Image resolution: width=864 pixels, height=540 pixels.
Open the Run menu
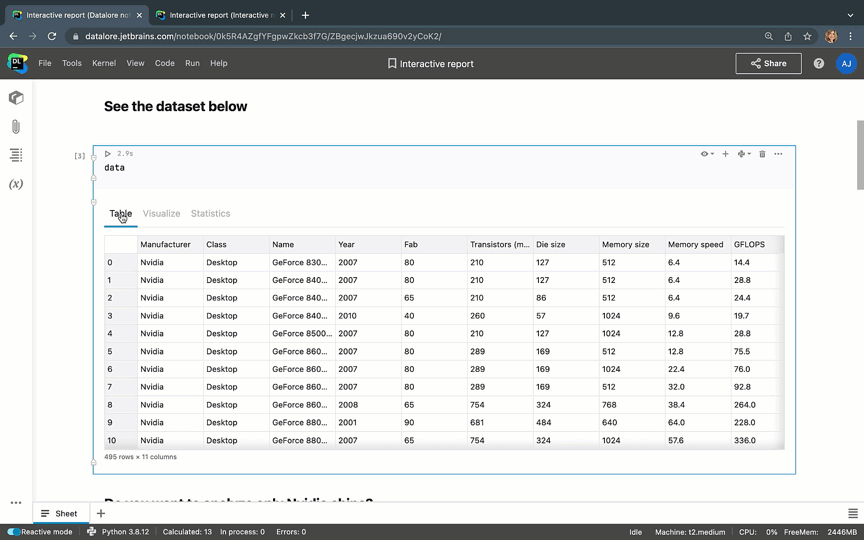coord(192,63)
